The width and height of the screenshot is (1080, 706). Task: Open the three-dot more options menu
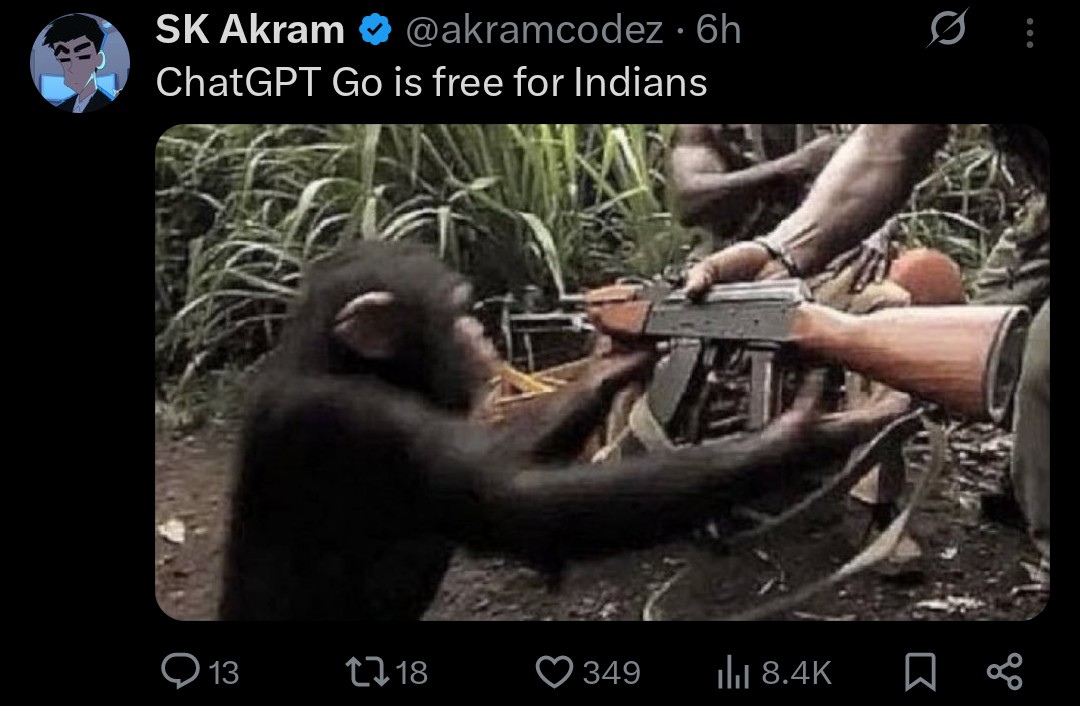tap(1030, 32)
